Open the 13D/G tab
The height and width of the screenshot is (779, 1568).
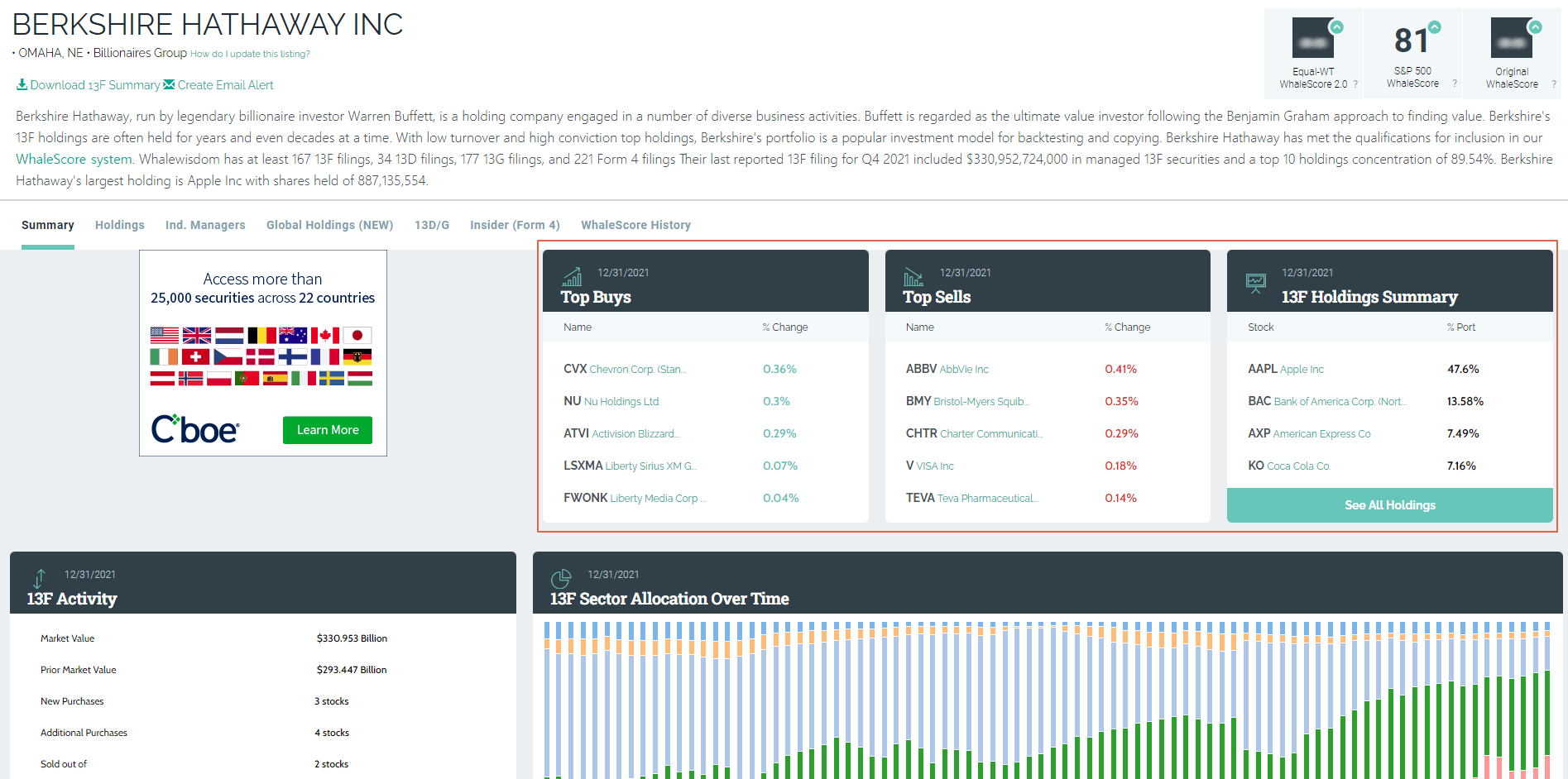(x=432, y=225)
